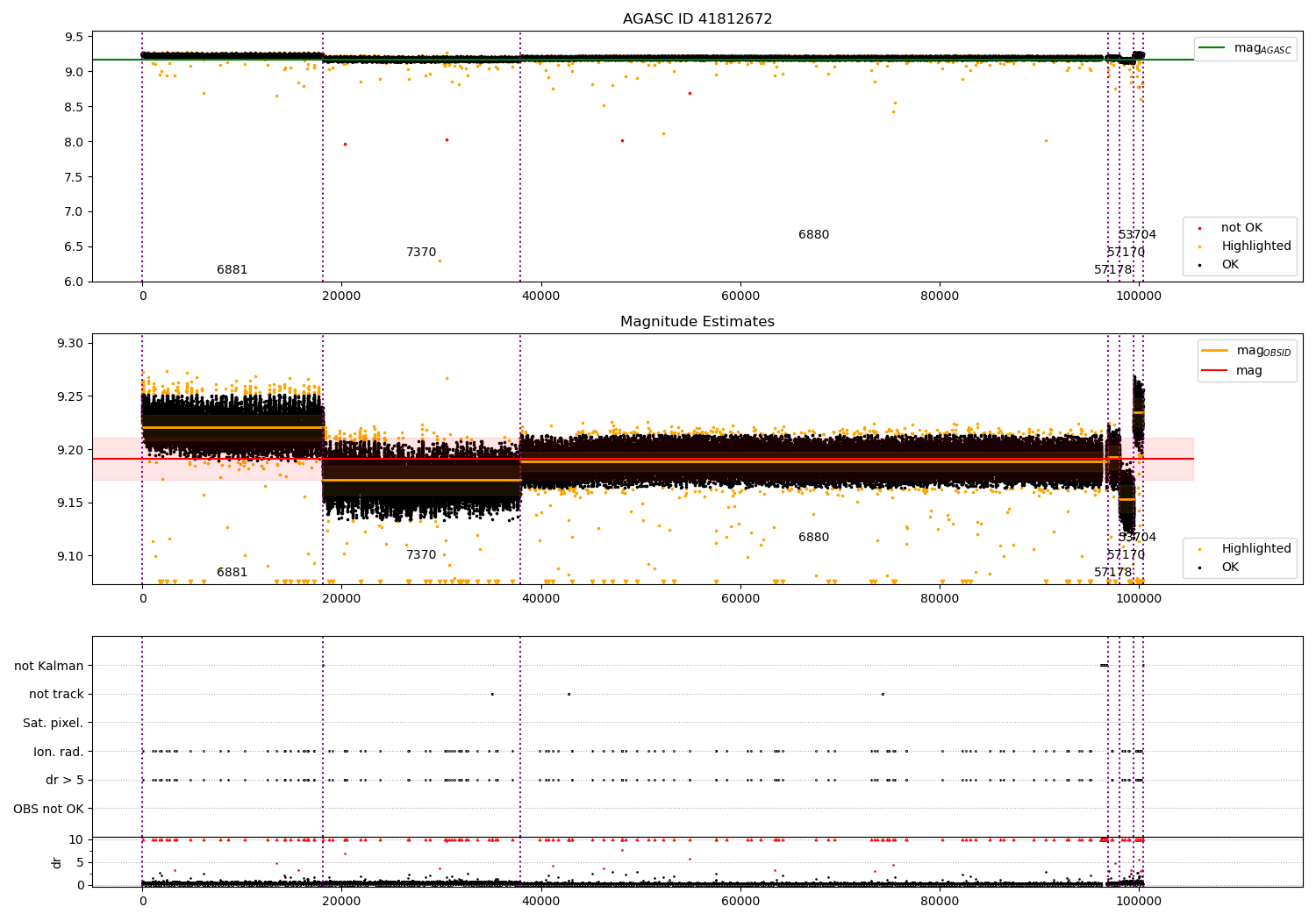
Task: Select the 'Magnitude Estimates' plot title
Action: [x=697, y=322]
